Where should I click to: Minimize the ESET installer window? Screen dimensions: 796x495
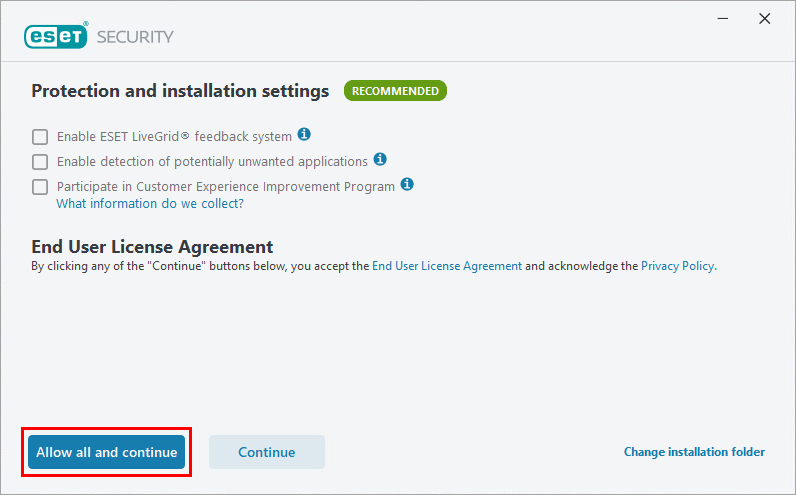[719, 19]
